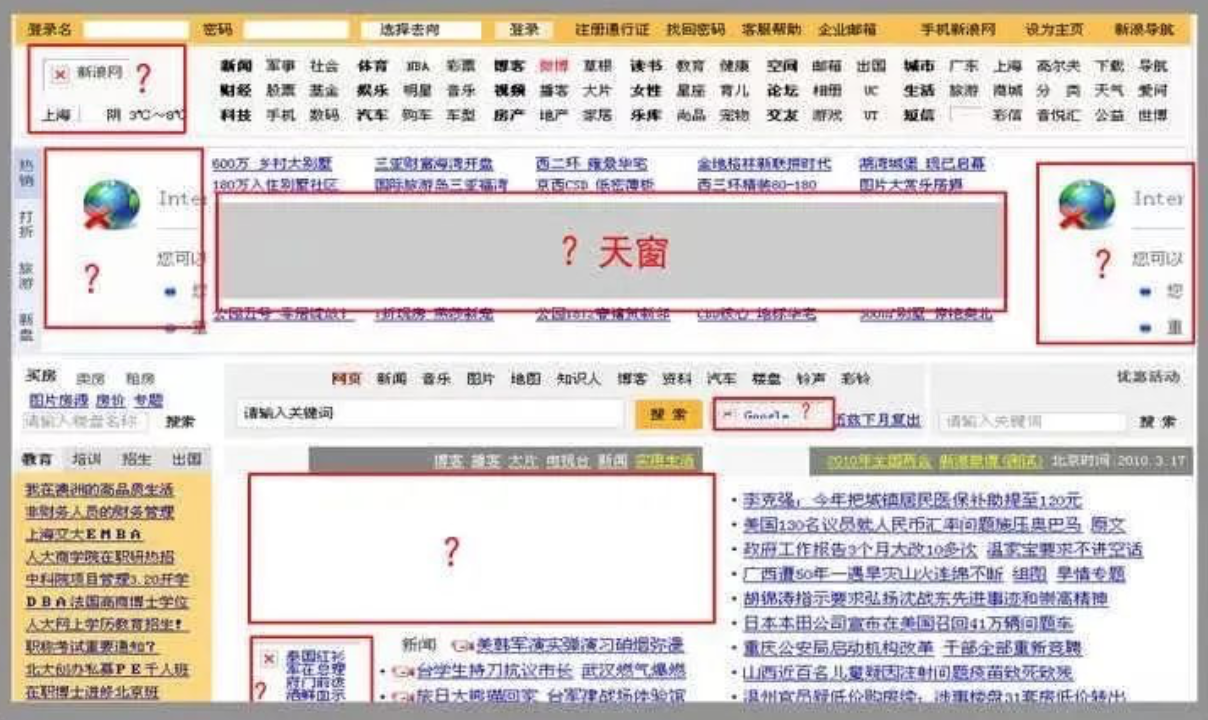The width and height of the screenshot is (1208, 720).
Task: Click the orange 搜索 search button
Action: click(668, 414)
